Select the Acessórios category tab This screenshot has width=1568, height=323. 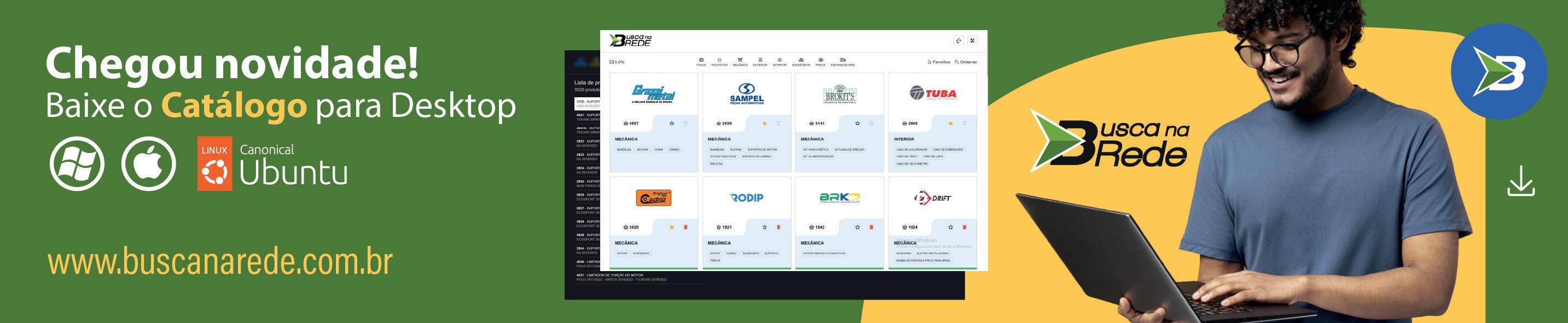click(801, 62)
